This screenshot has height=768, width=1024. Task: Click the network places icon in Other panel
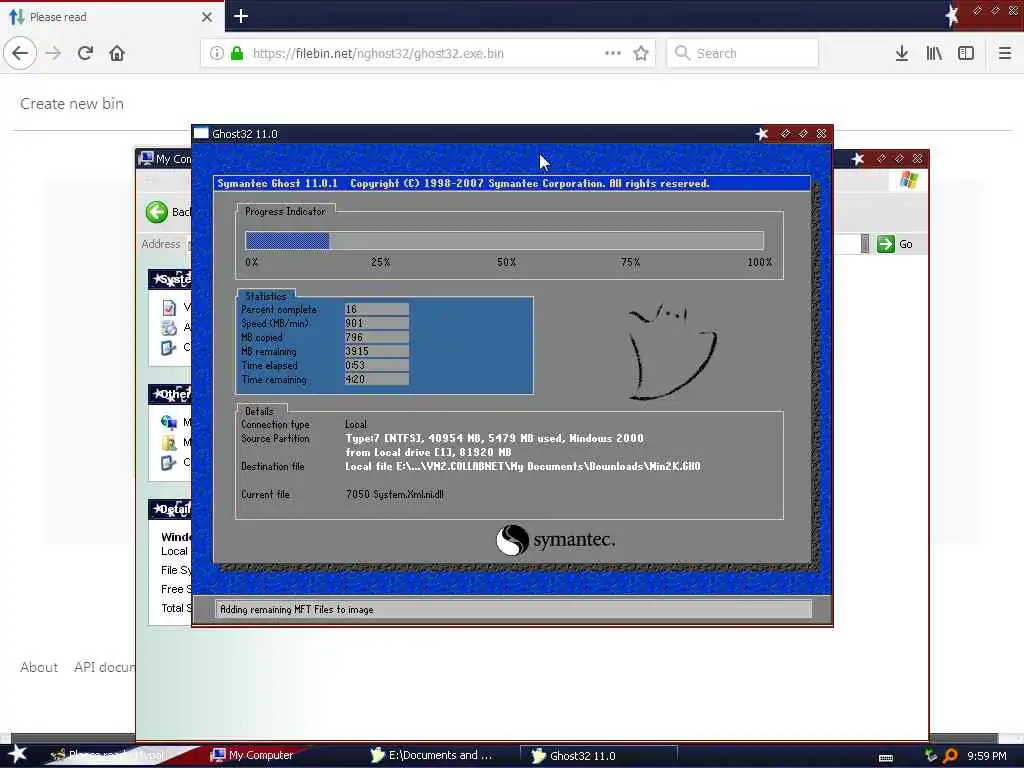[x=168, y=423]
